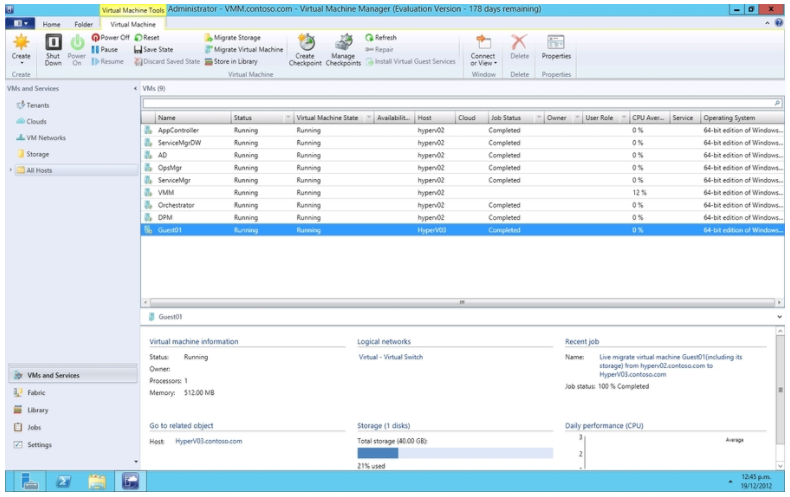Click the Resume button in ribbon
This screenshot has height=497, width=790.
pyautogui.click(x=107, y=61)
